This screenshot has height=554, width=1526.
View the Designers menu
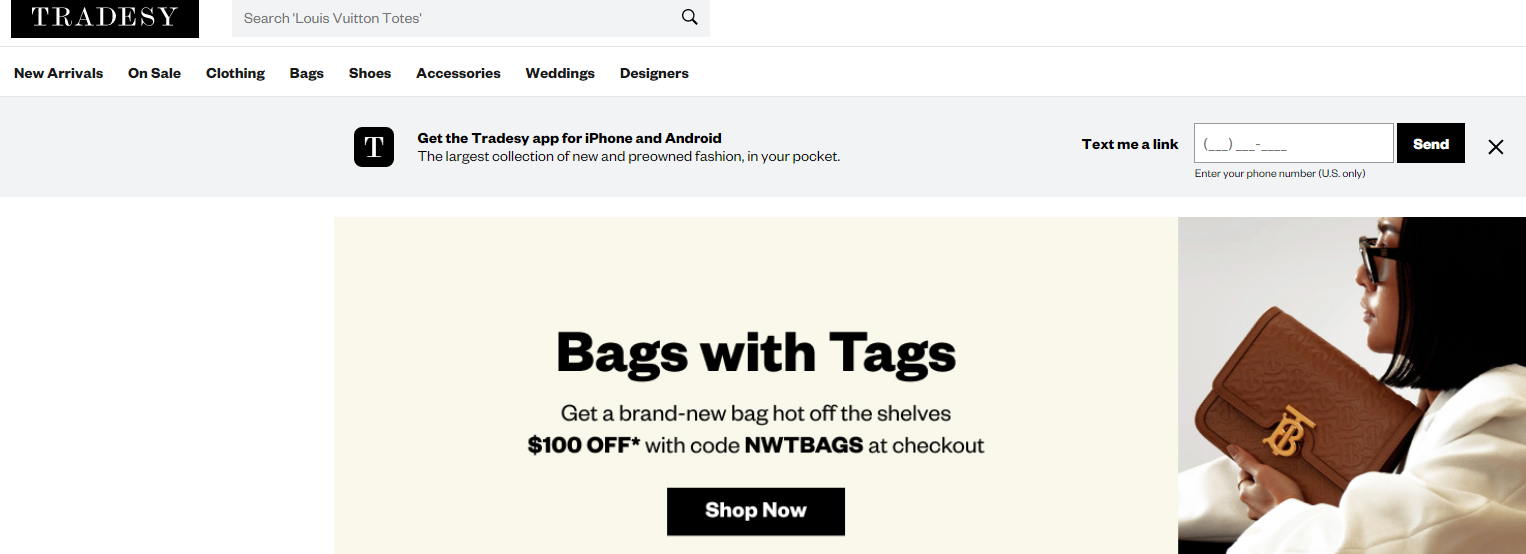point(654,73)
